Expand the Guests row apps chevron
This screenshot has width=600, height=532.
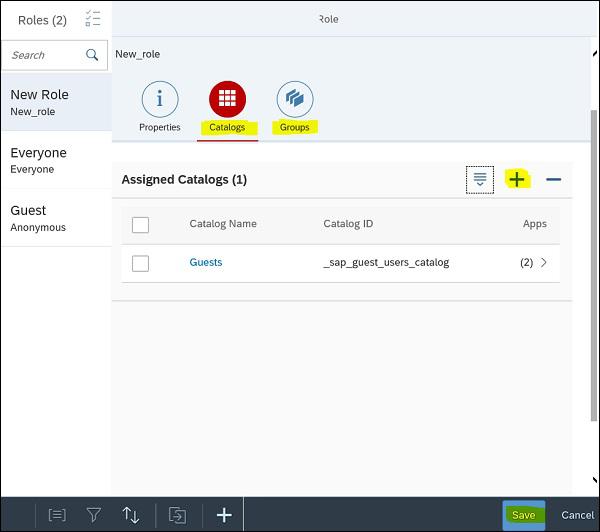coord(544,263)
